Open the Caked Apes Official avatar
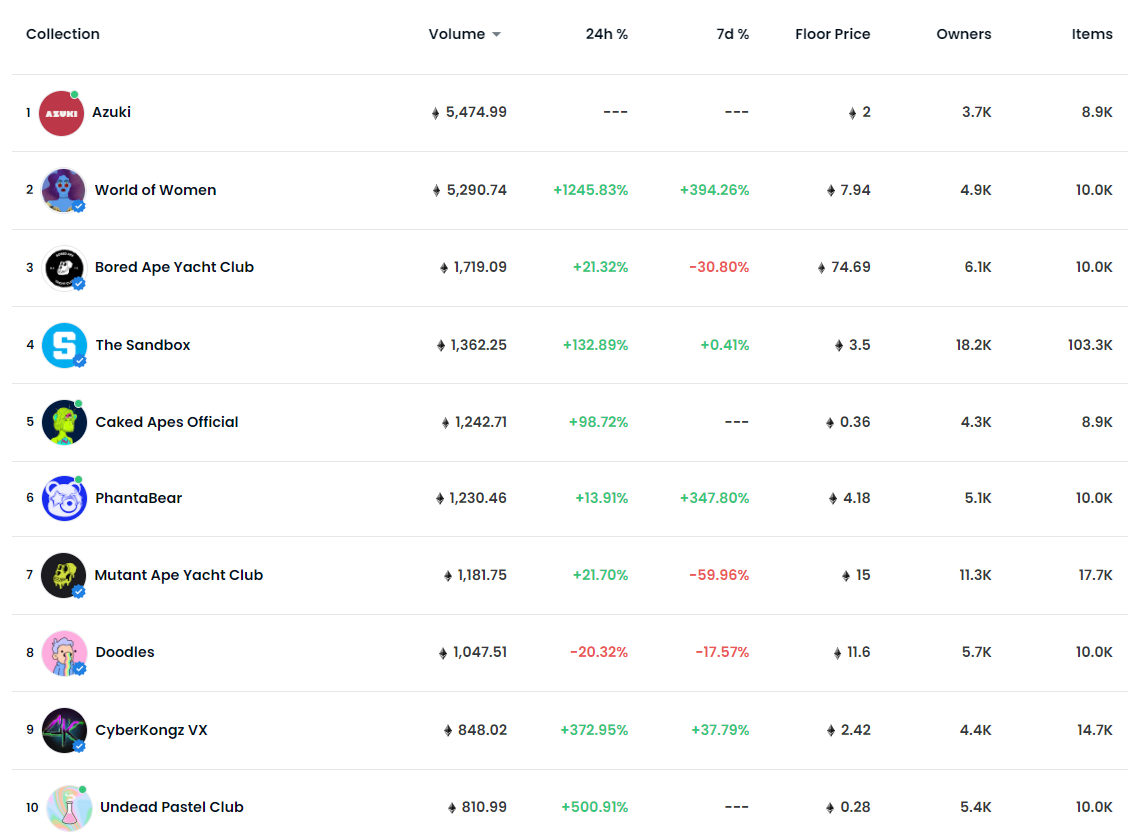The height and width of the screenshot is (834, 1147). (x=64, y=422)
